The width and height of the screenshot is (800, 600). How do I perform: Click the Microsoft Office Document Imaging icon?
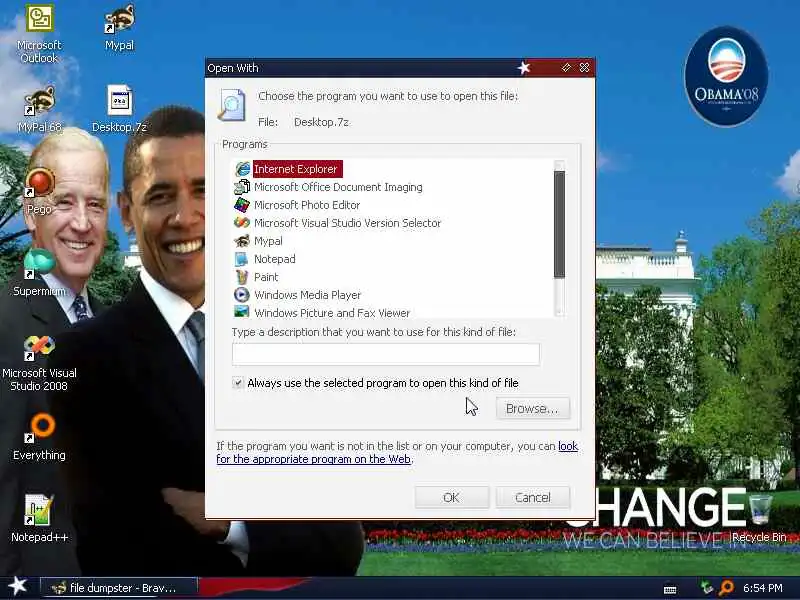(242, 187)
